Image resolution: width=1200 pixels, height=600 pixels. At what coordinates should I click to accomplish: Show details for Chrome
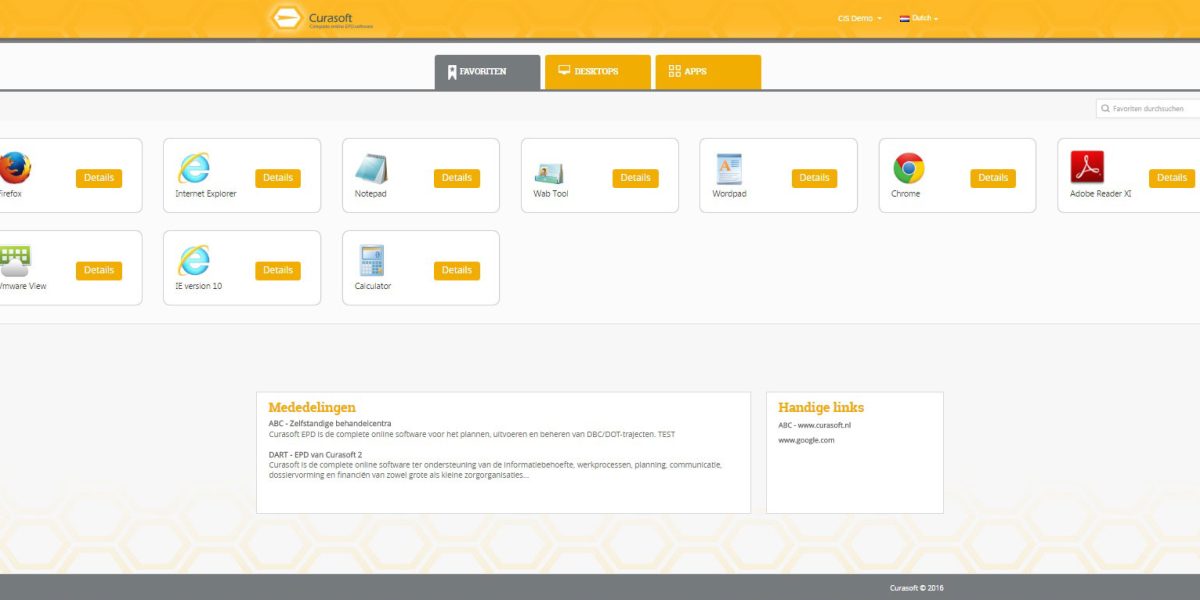click(993, 177)
